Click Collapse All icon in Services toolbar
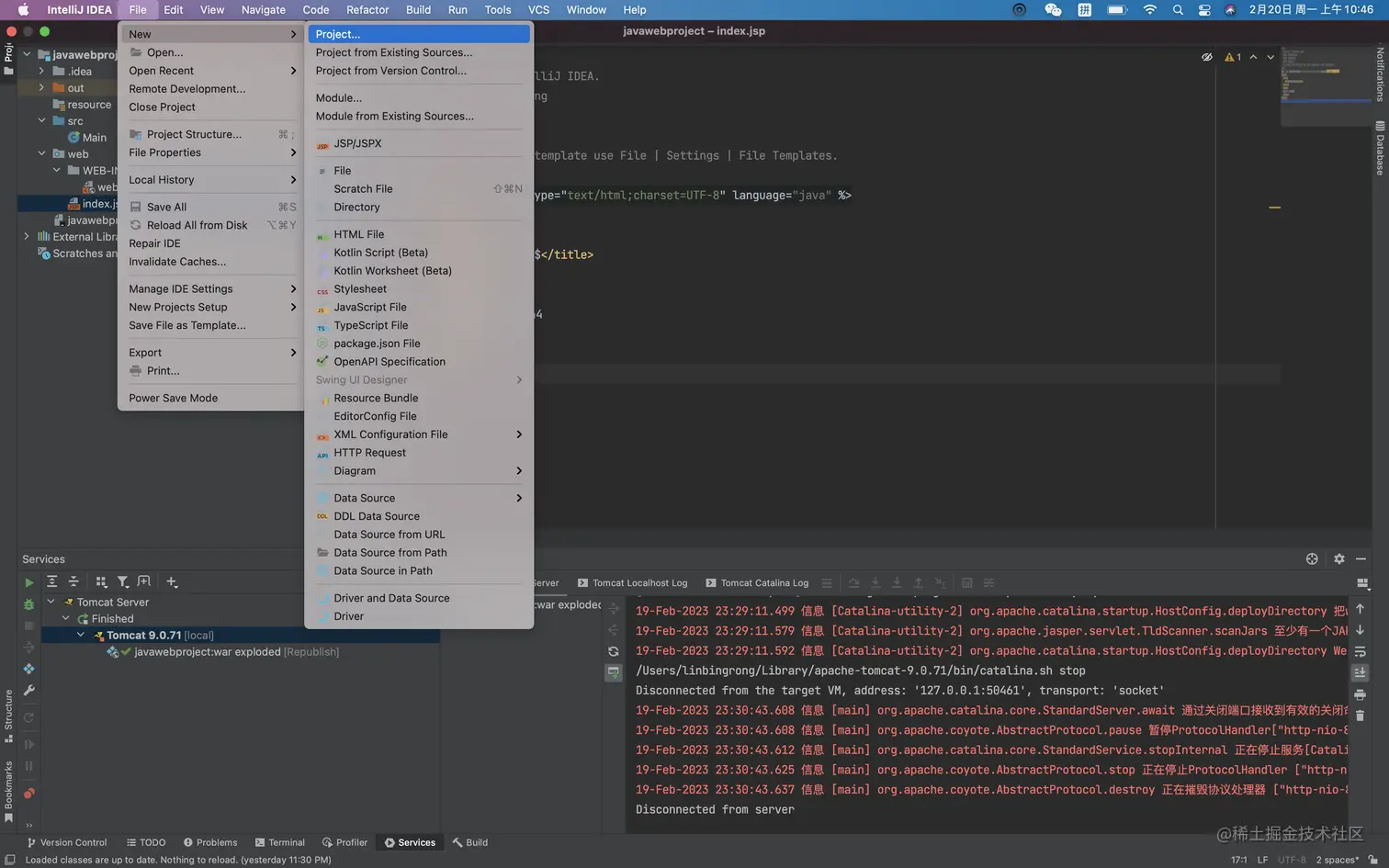The height and width of the screenshot is (868, 1389). [x=73, y=581]
